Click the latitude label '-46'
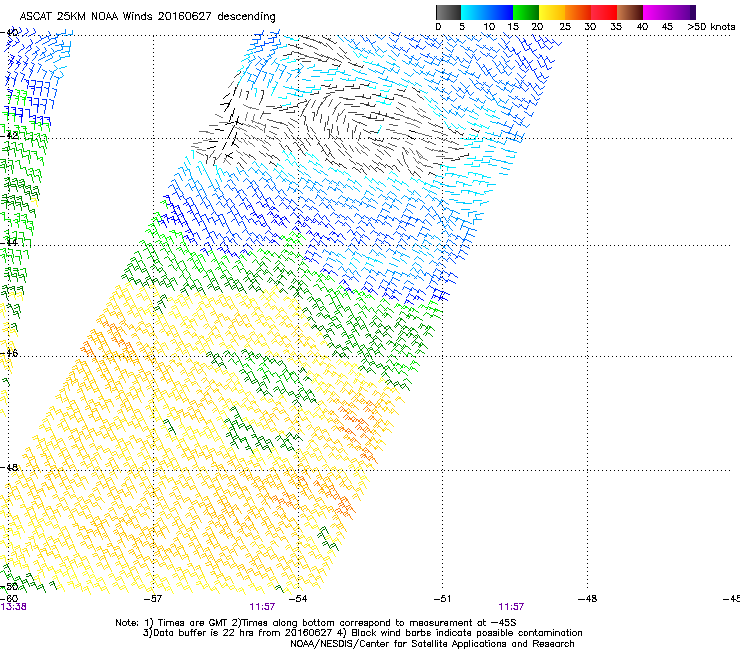This screenshot has width=740, height=650. 9,353
